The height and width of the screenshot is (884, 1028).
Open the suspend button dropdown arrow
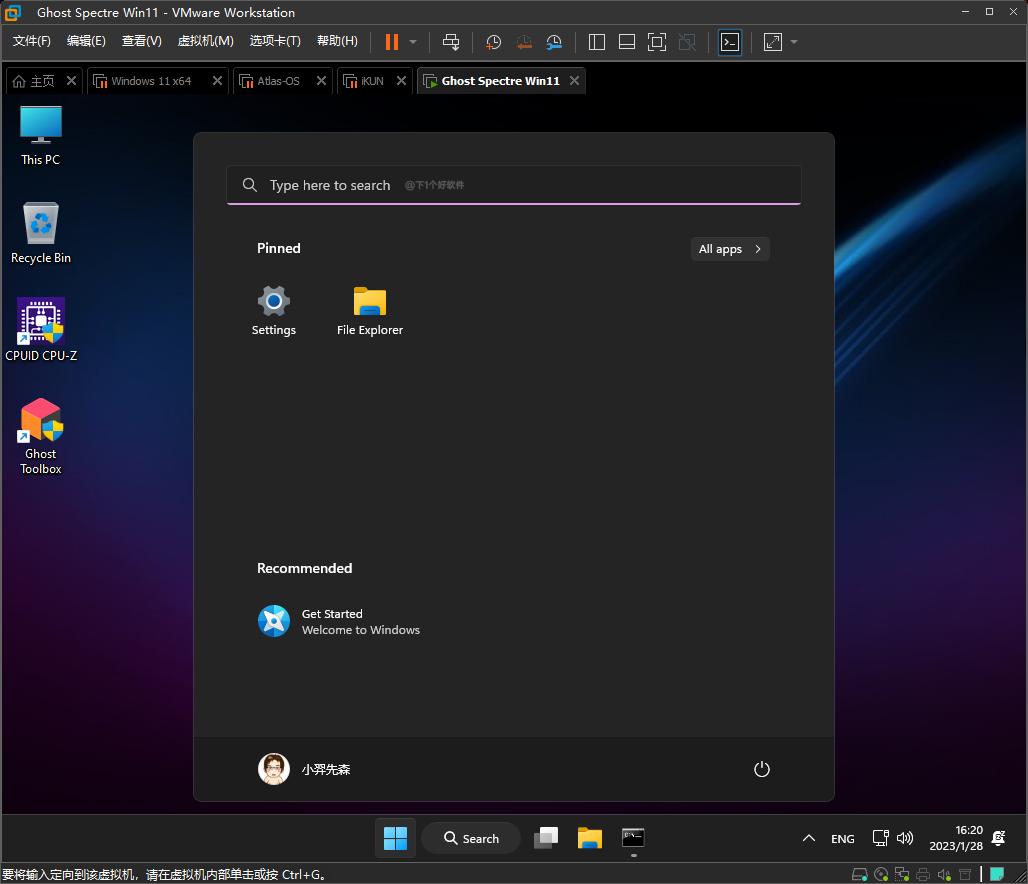410,42
